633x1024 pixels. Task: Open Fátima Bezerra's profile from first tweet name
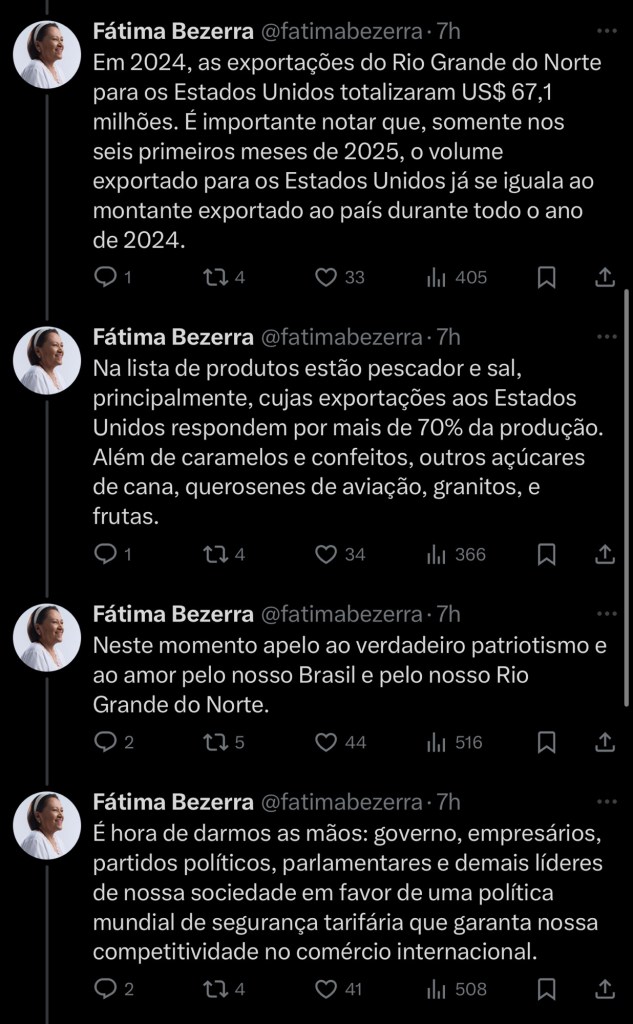coord(172,34)
